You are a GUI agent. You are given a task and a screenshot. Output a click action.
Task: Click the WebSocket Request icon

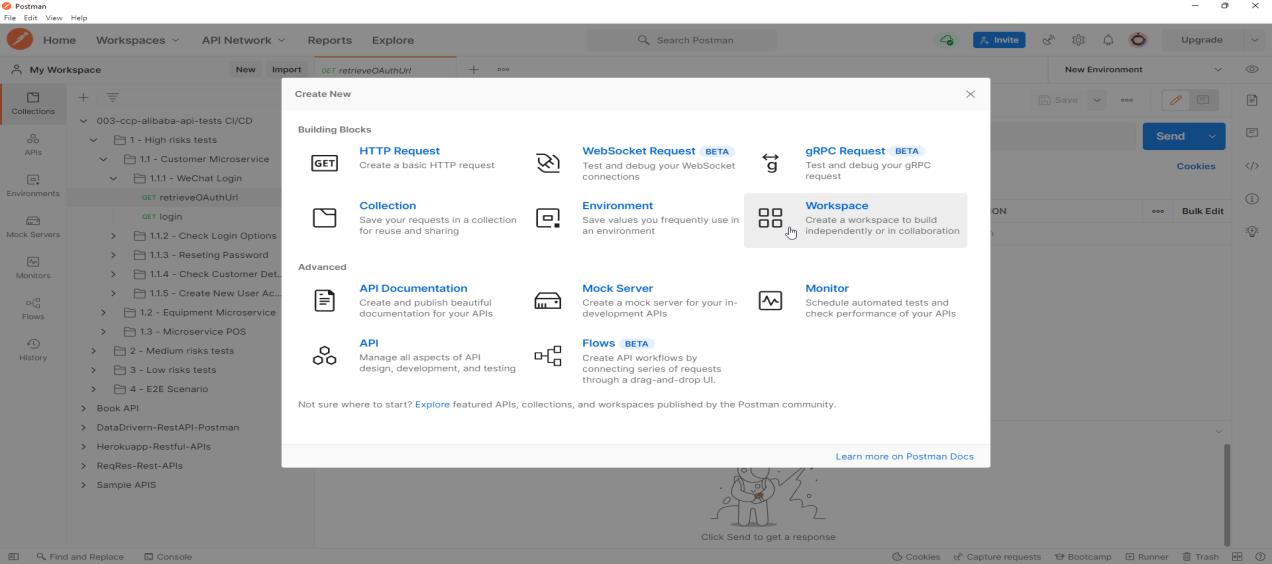tap(548, 164)
